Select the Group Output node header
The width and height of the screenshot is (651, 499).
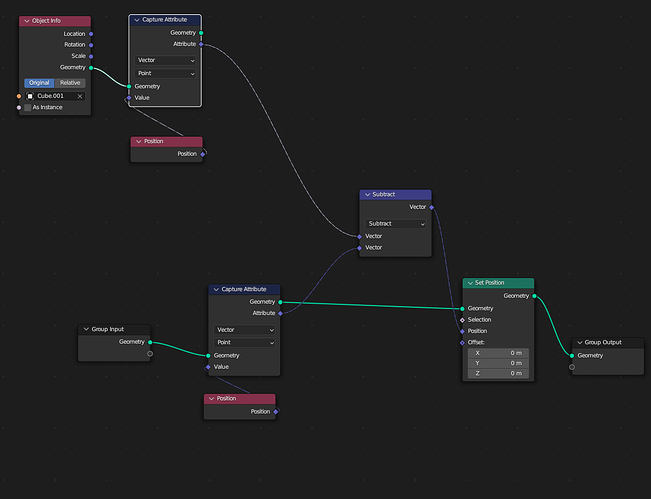(x=608, y=342)
